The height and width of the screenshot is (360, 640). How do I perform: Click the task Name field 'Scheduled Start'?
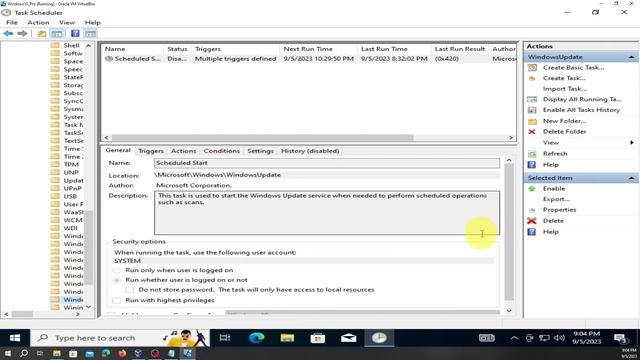pos(327,163)
